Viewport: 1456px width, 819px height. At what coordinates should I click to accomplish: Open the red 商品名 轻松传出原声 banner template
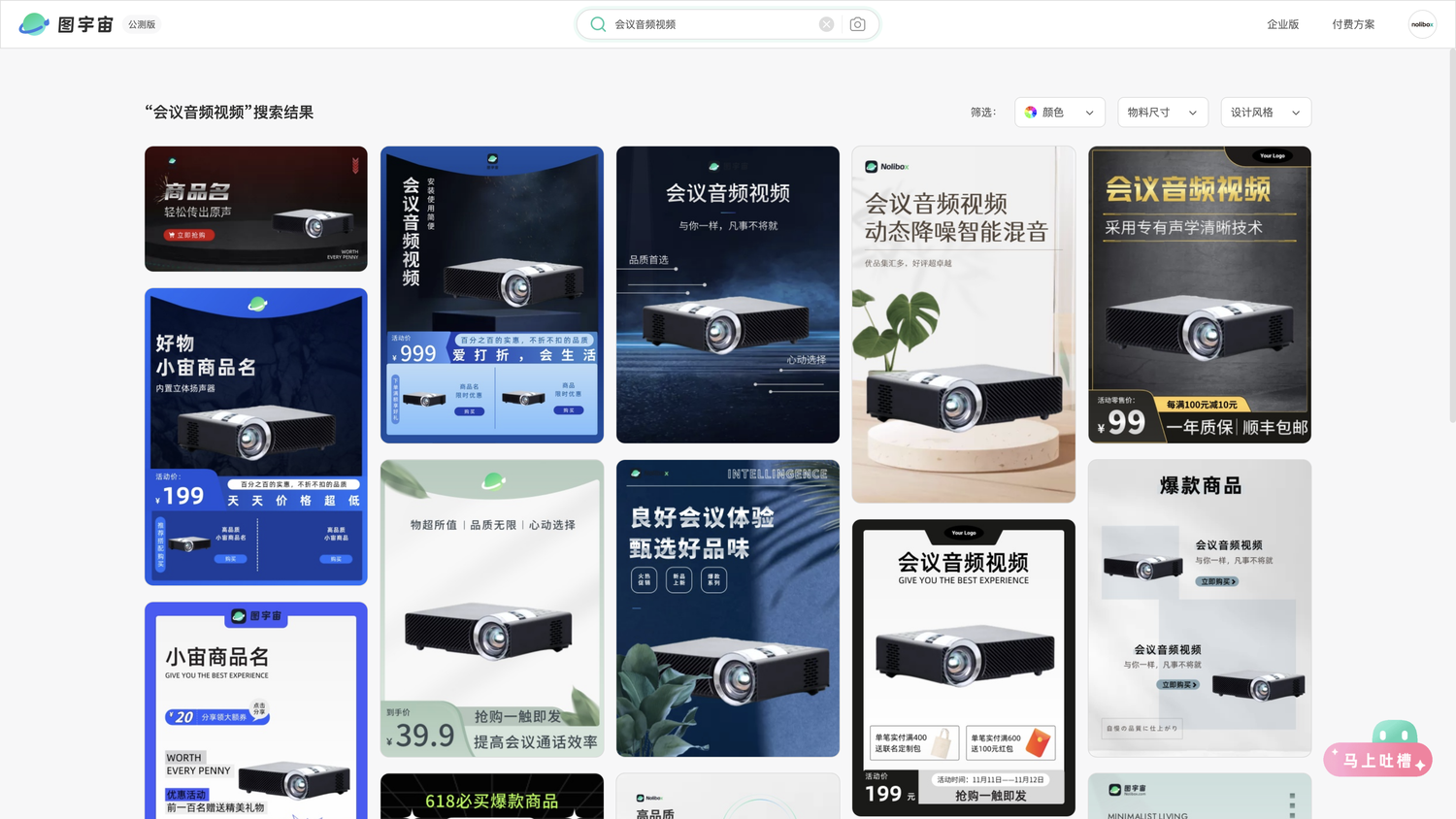point(256,209)
